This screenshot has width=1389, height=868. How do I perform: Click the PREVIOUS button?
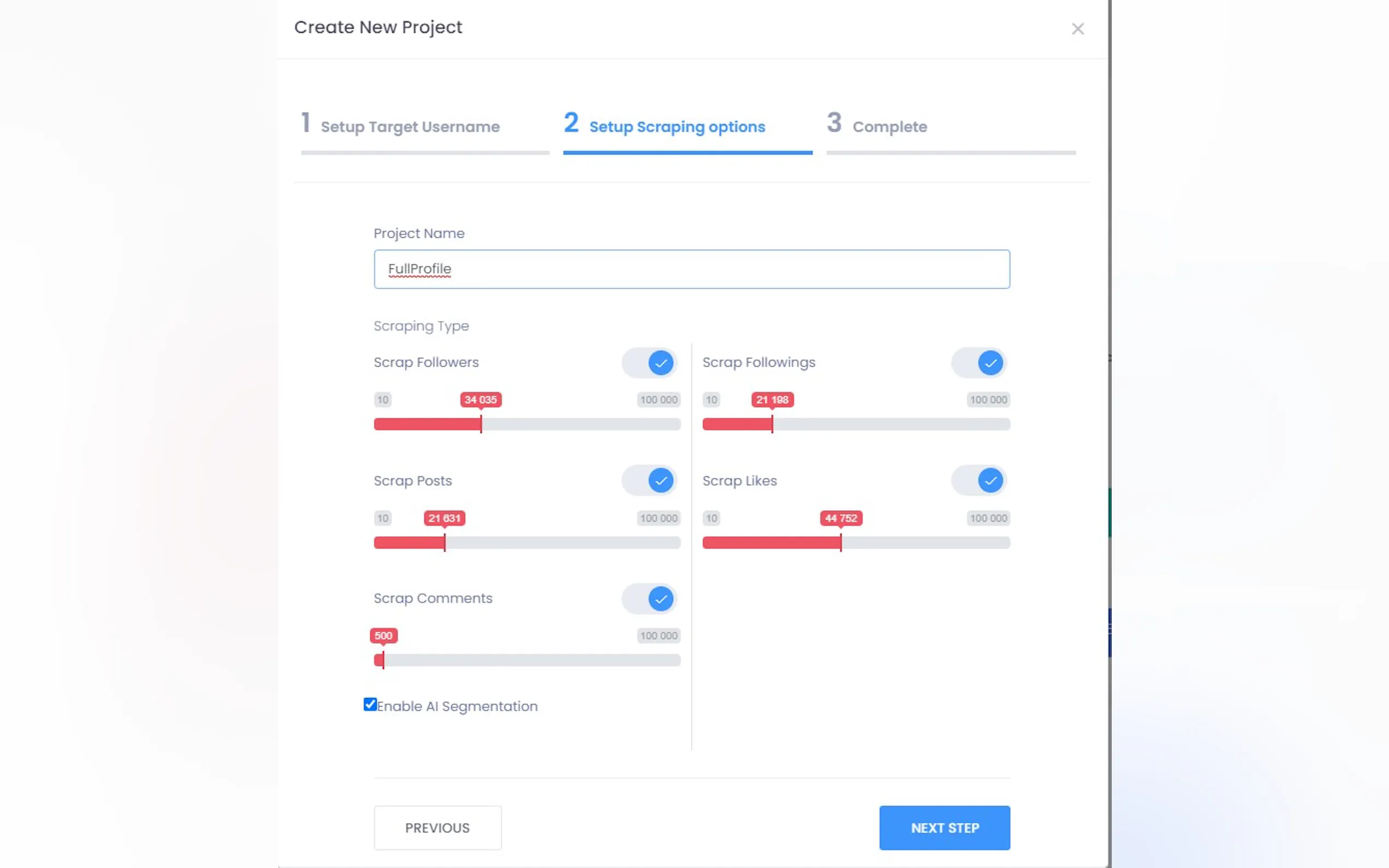click(x=437, y=827)
